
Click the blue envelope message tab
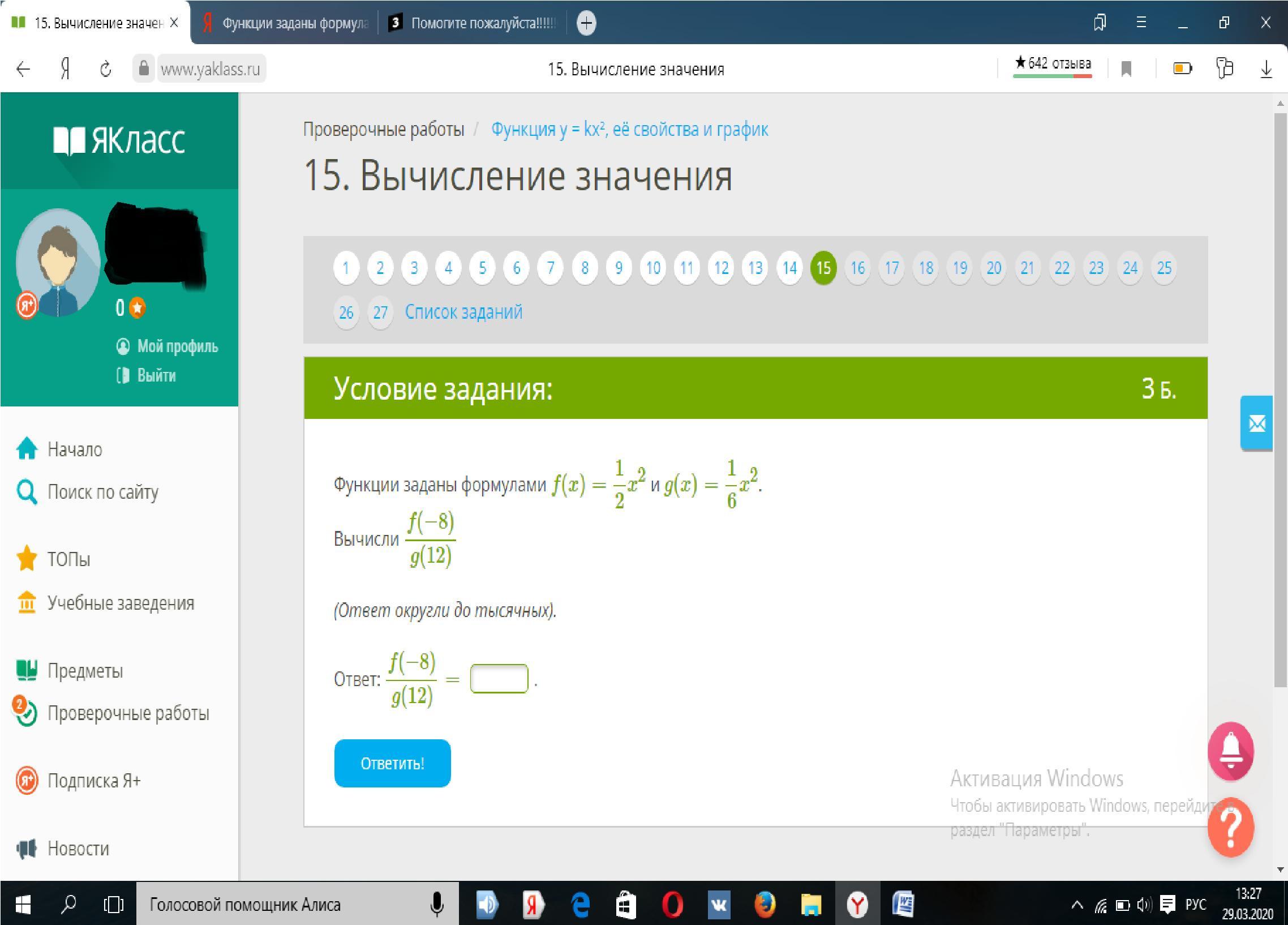[x=1256, y=423]
